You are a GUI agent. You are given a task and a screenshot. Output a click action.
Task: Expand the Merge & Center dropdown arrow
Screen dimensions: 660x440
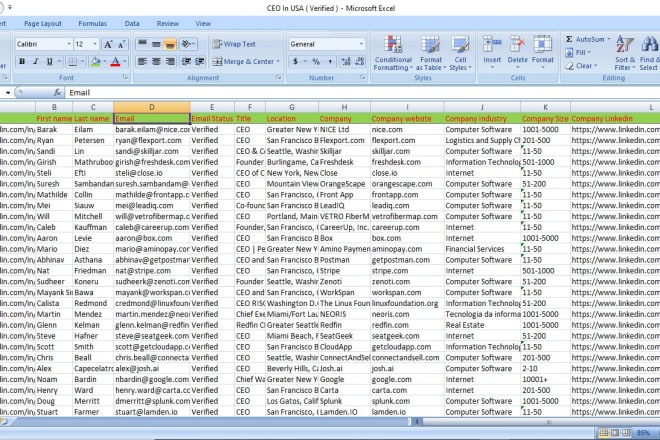click(x=278, y=61)
